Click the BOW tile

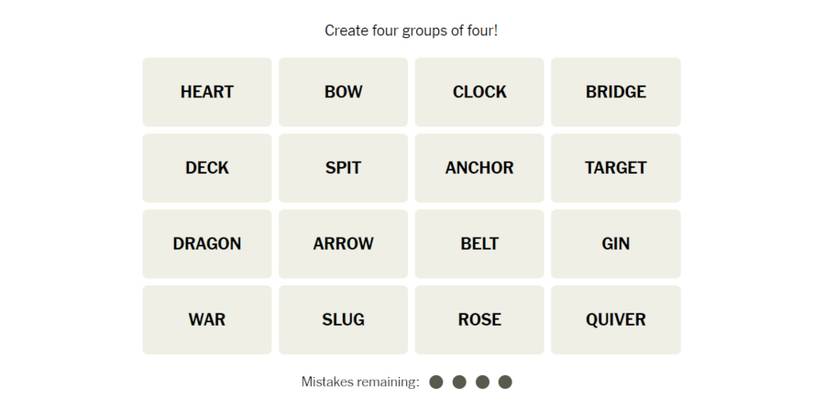click(x=343, y=92)
